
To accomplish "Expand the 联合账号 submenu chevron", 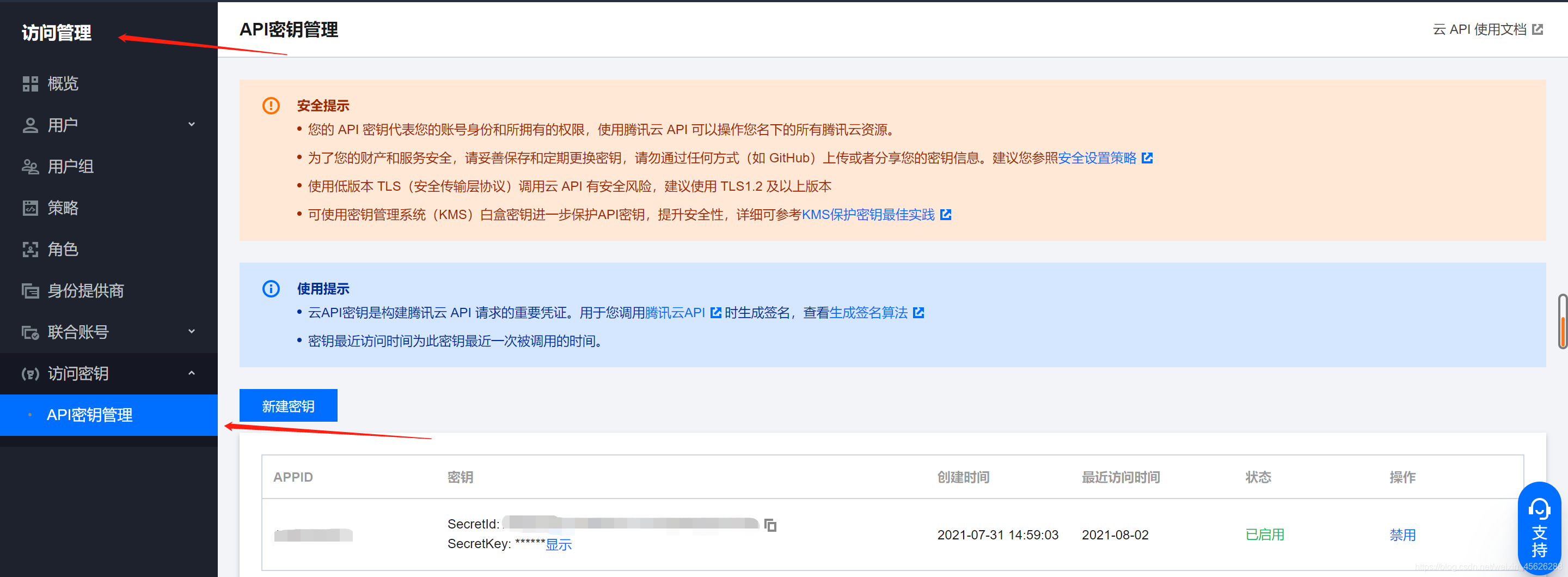I will [x=191, y=332].
